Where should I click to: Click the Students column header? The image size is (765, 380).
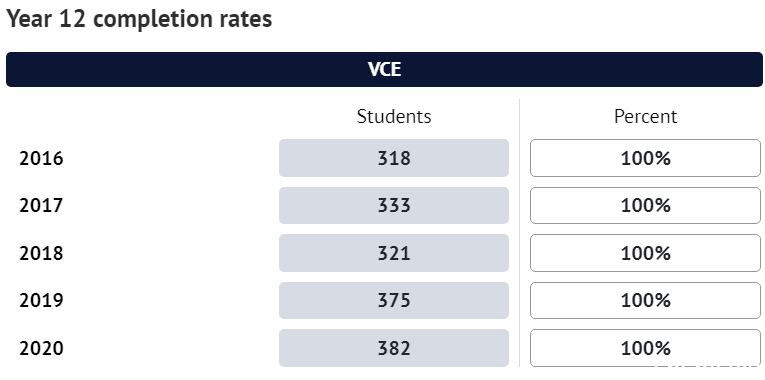coord(394,117)
